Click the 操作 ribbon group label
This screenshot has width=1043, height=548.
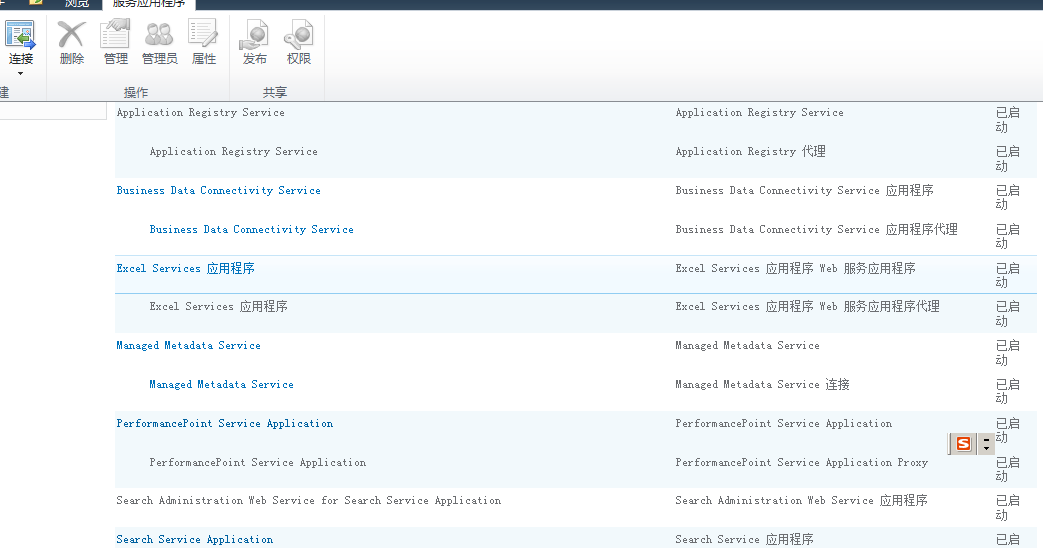[x=136, y=92]
